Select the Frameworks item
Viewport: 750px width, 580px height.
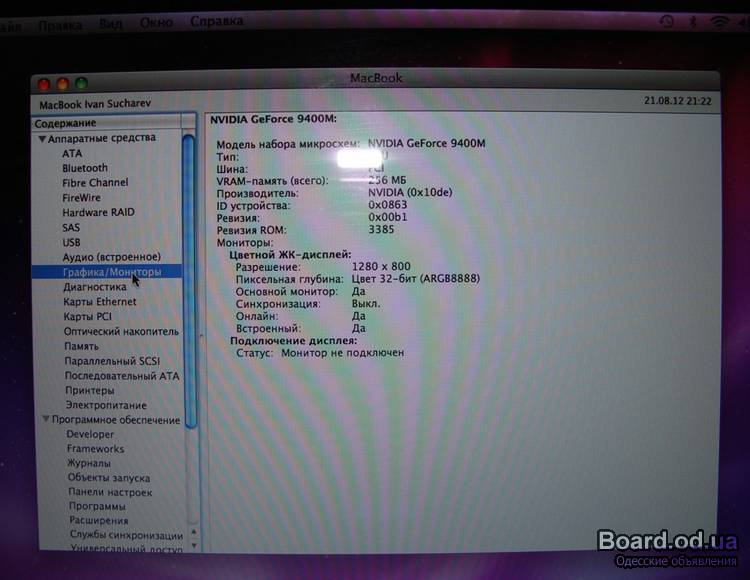[95, 449]
